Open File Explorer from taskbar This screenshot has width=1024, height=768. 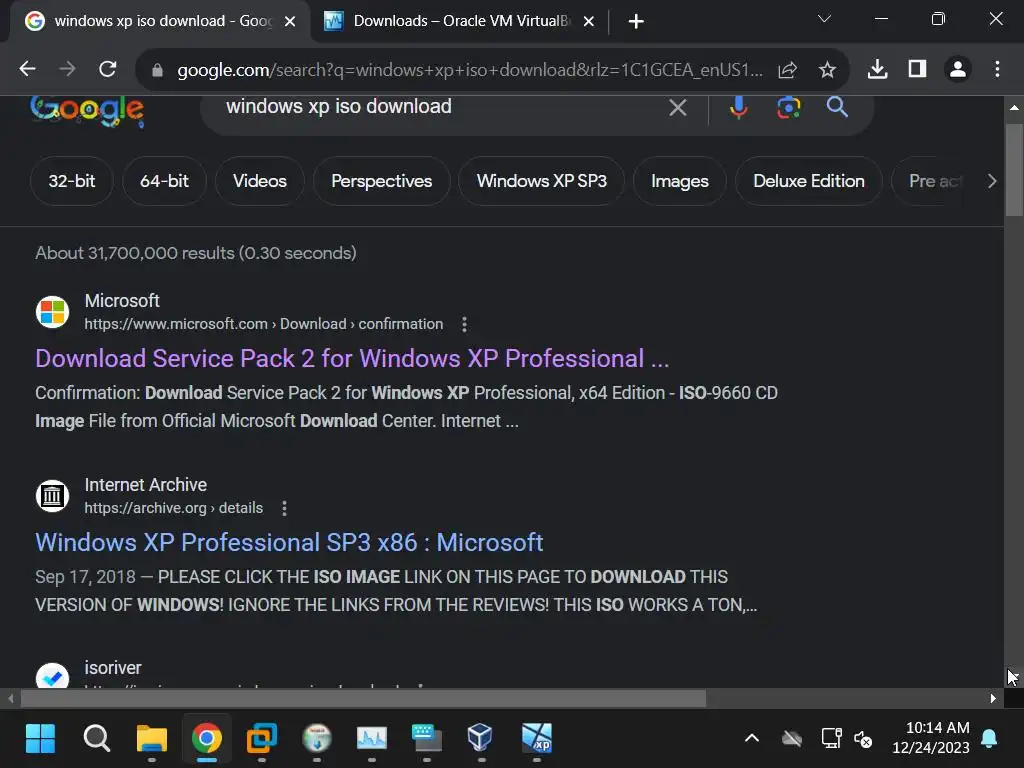click(152, 739)
